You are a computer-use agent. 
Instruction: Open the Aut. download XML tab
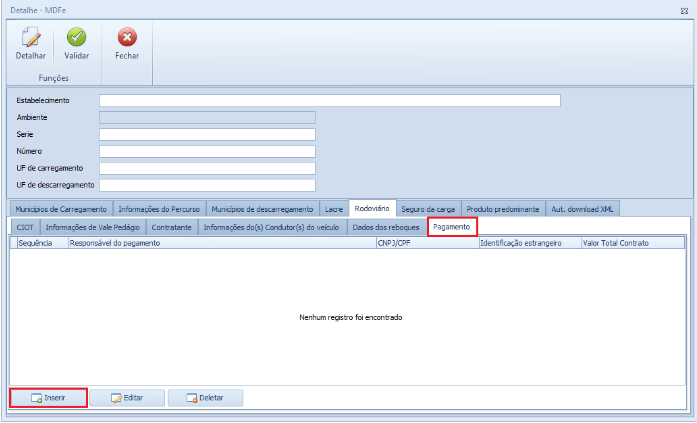[x=583, y=209]
